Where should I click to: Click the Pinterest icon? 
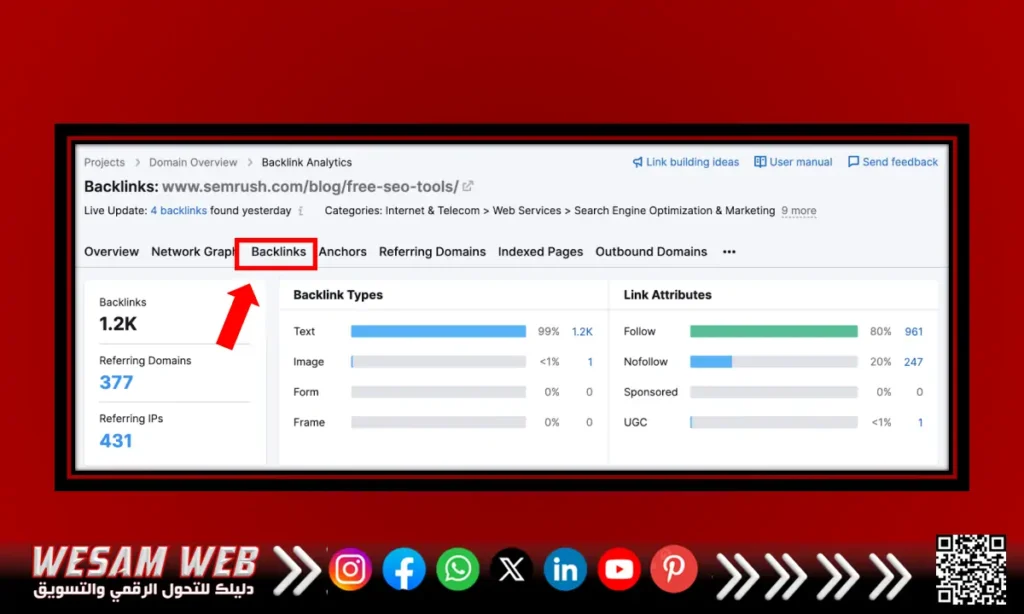click(x=673, y=568)
